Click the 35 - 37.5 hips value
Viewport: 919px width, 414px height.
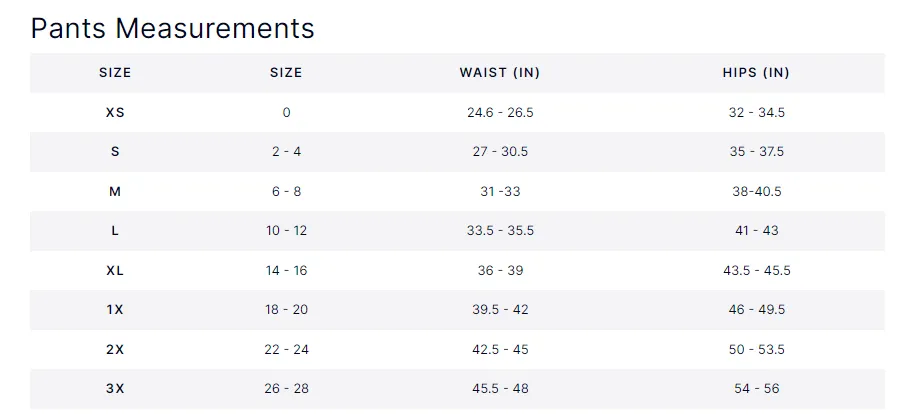(756, 152)
